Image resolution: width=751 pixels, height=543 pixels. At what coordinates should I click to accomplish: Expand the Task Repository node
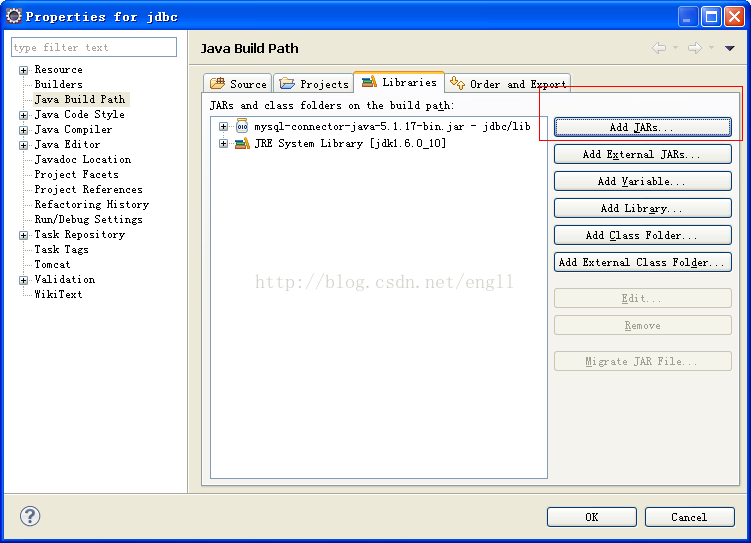pyautogui.click(x=23, y=235)
